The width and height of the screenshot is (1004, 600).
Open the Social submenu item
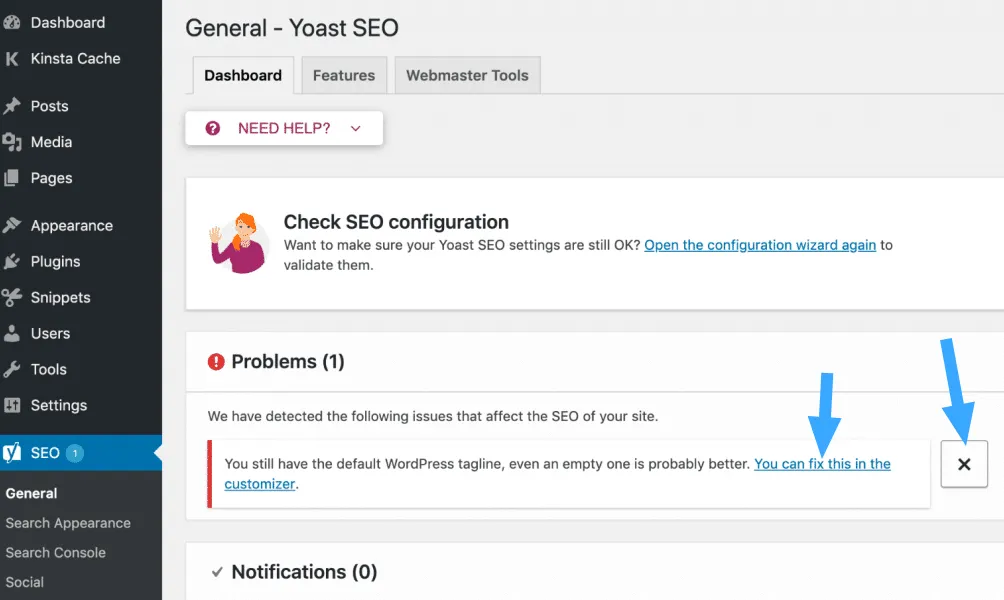click(x=25, y=582)
